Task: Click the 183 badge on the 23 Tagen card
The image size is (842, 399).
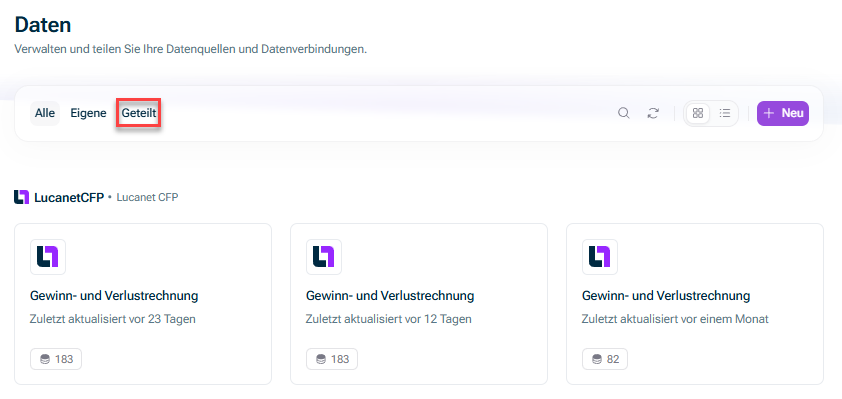Action: [x=56, y=359]
